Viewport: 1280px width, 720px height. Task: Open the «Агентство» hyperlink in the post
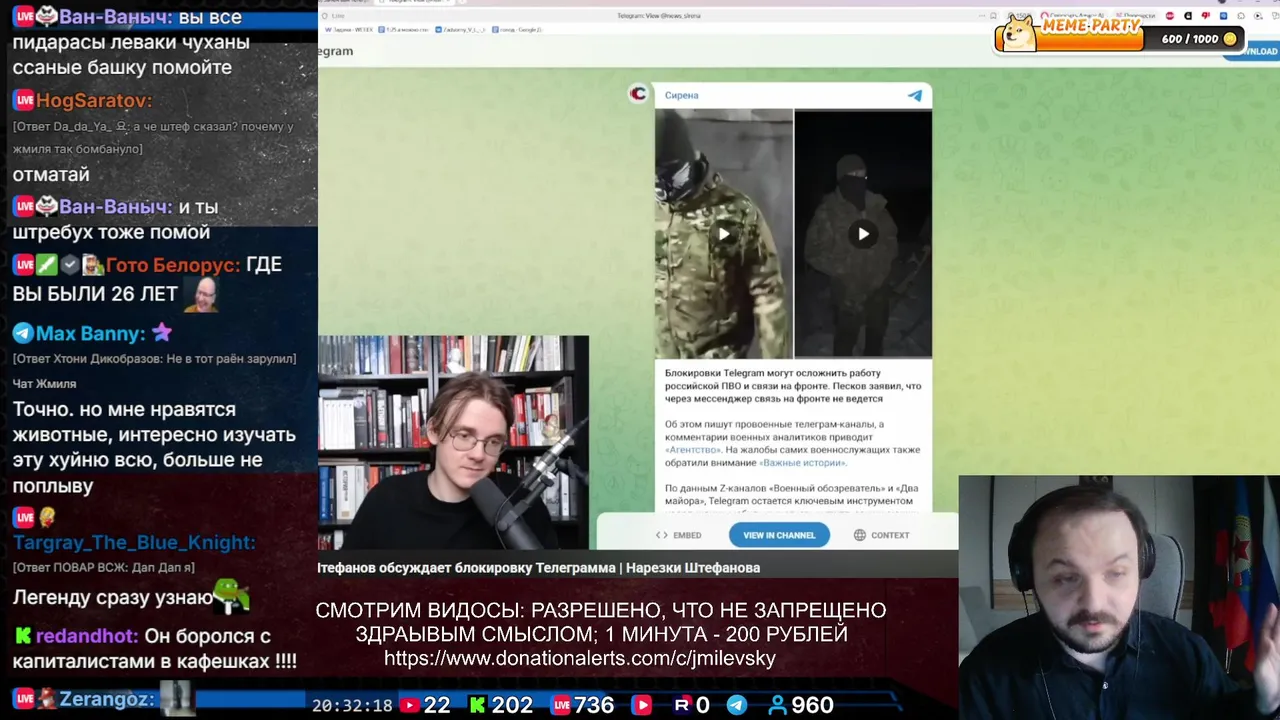click(x=693, y=450)
